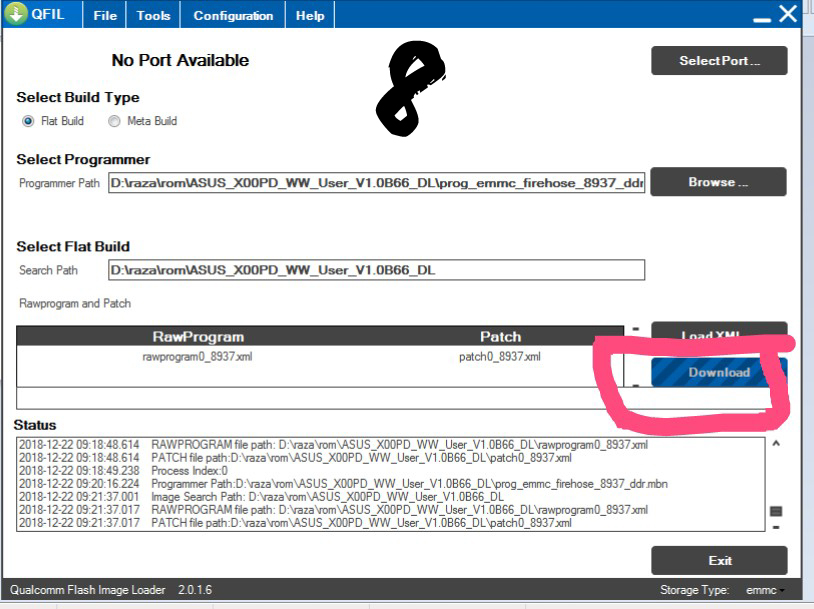The height and width of the screenshot is (609, 814).
Task: Browse for the programmer file
Action: pyautogui.click(x=718, y=182)
